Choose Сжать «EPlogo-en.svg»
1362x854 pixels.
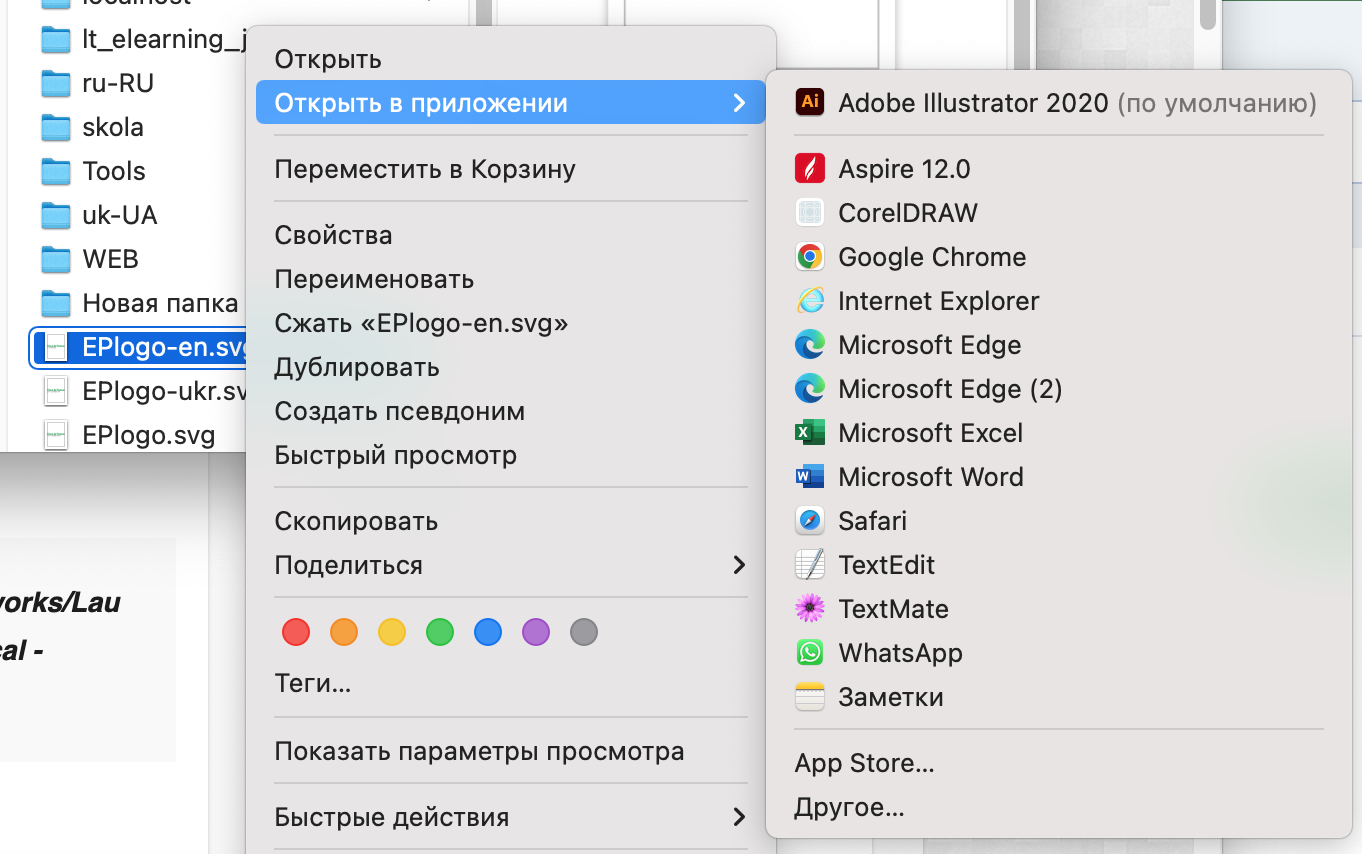(x=511, y=323)
